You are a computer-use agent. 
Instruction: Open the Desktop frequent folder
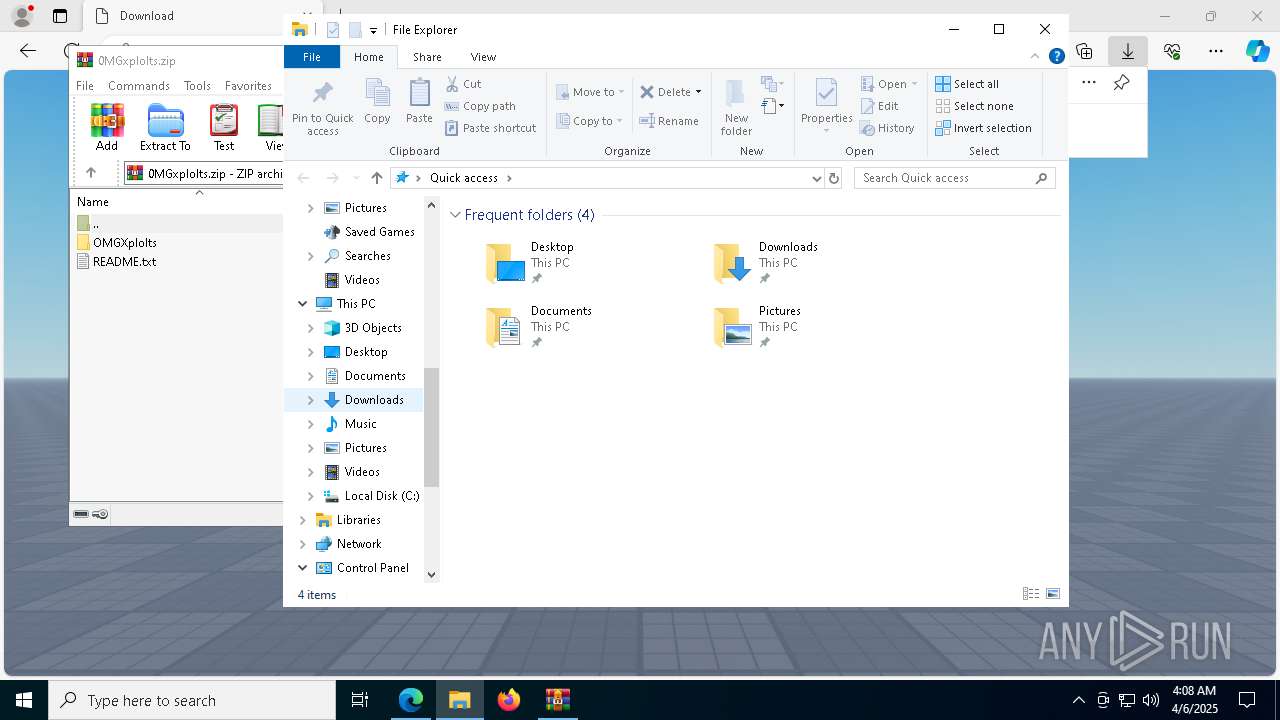530,263
